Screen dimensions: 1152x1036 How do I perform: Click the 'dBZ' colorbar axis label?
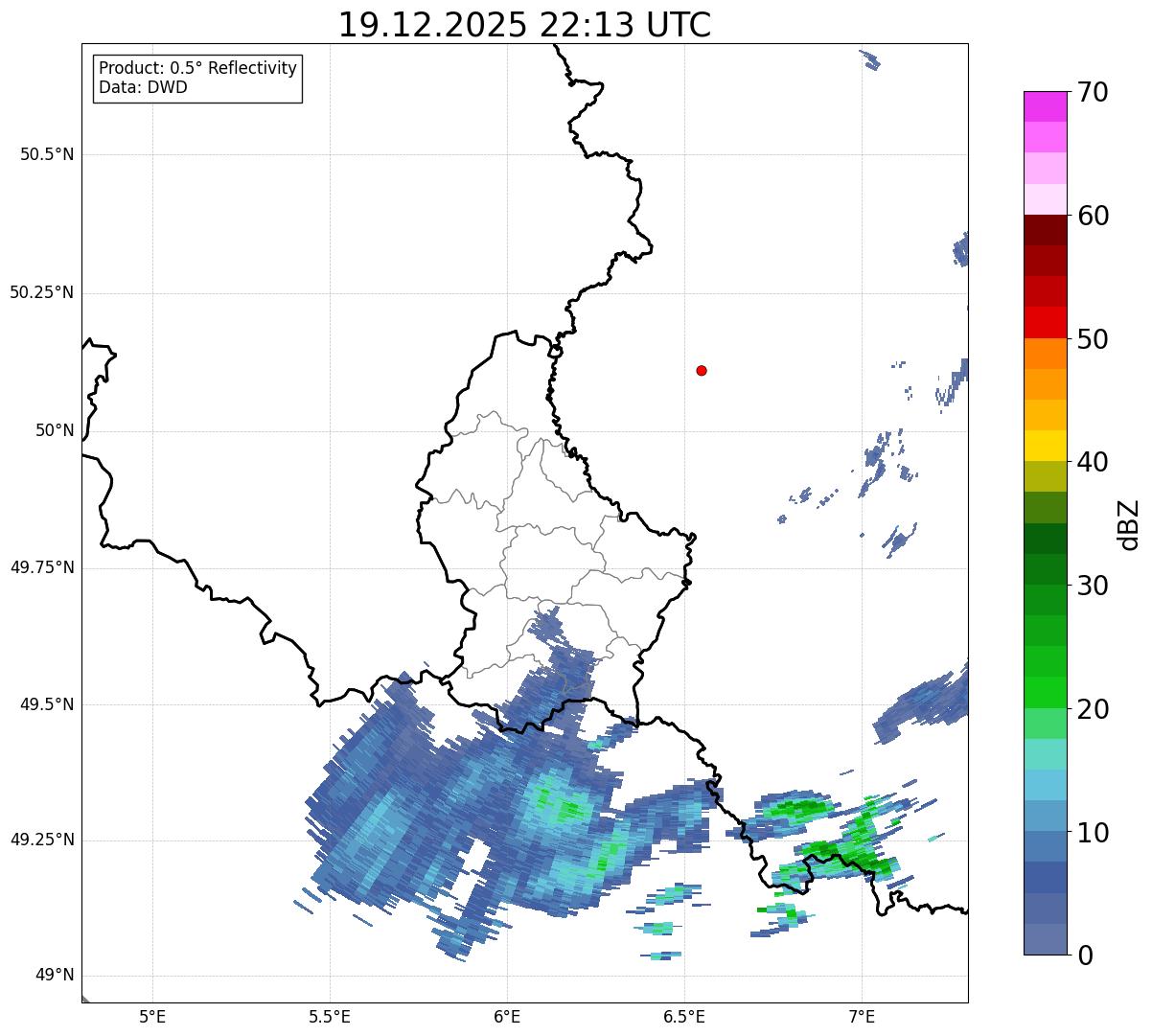(1130, 524)
